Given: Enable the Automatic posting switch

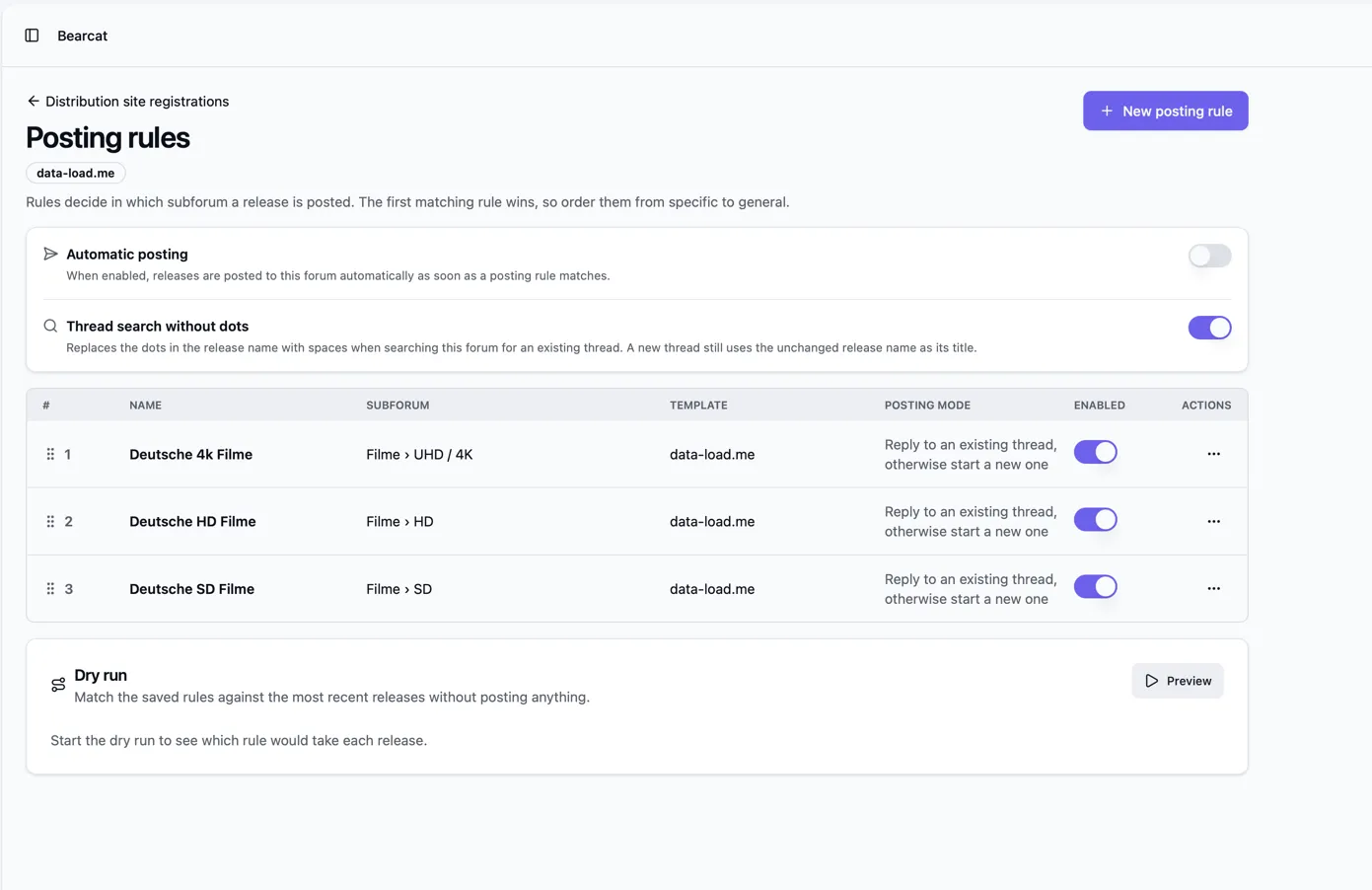Looking at the screenshot, I should pyautogui.click(x=1209, y=256).
